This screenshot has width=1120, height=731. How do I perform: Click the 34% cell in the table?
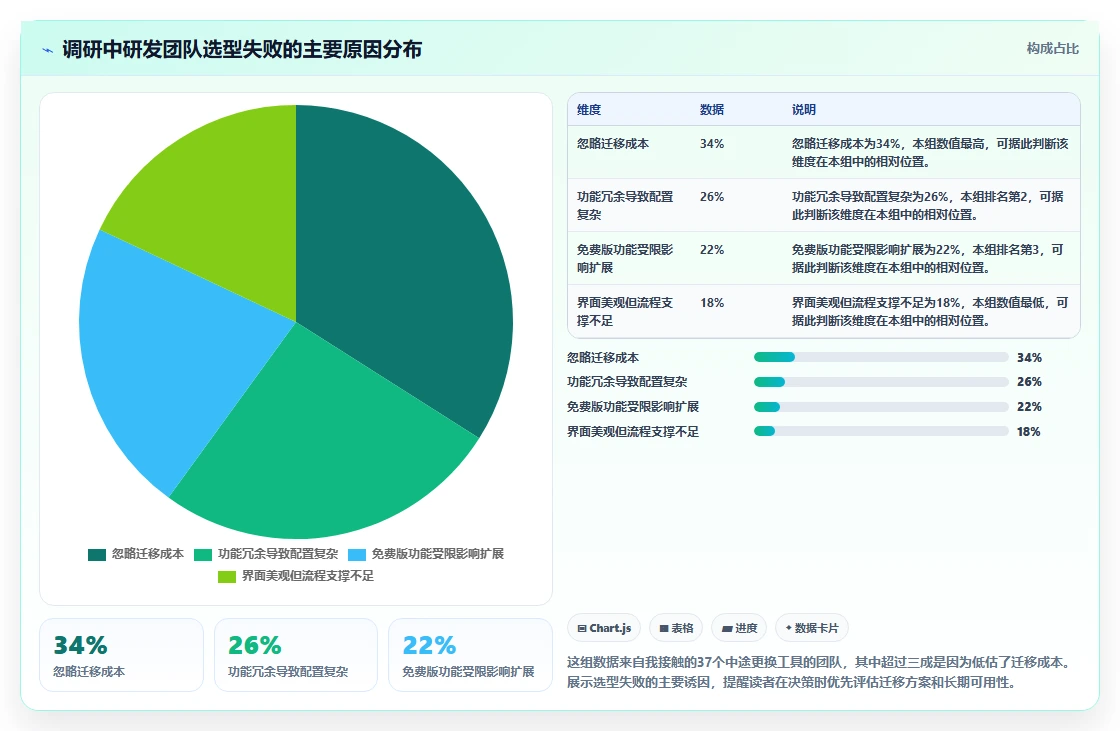coord(711,144)
